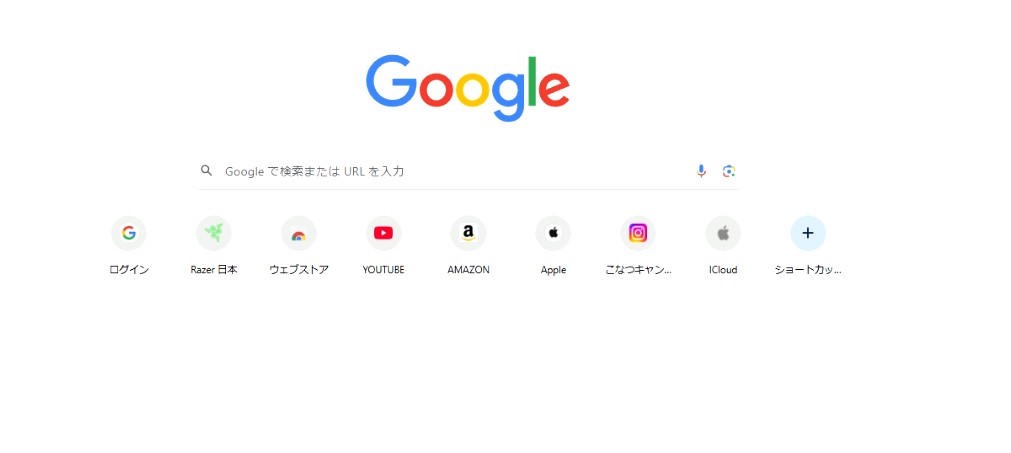Click the 'こなつキャン...' shortcut label
The height and width of the screenshot is (453, 1011).
[x=638, y=270]
